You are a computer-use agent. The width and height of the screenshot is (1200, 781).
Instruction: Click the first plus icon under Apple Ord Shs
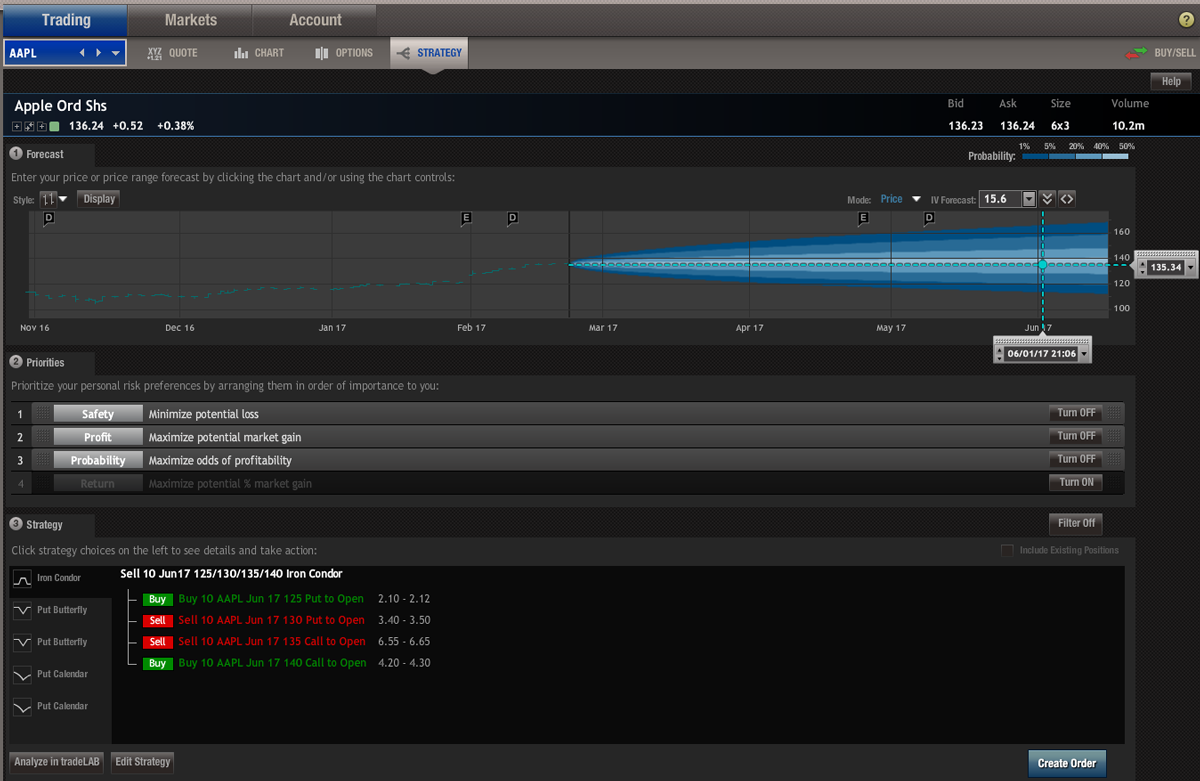17,127
